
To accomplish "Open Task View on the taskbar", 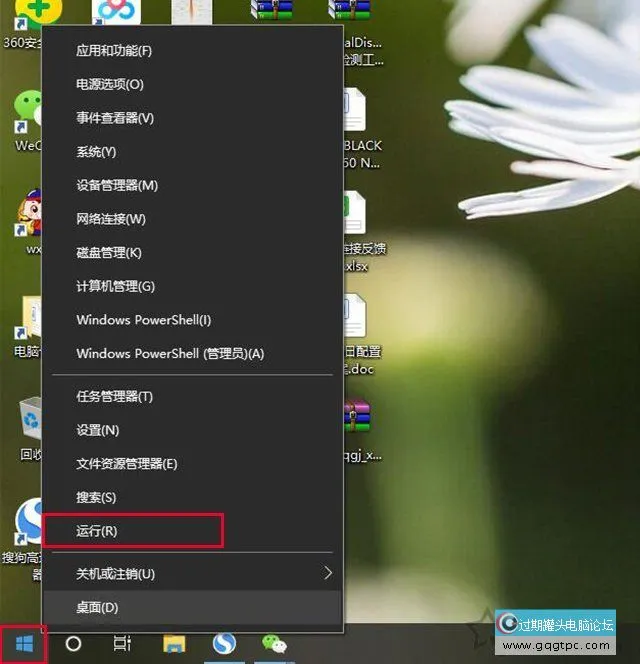I will click(x=122, y=644).
